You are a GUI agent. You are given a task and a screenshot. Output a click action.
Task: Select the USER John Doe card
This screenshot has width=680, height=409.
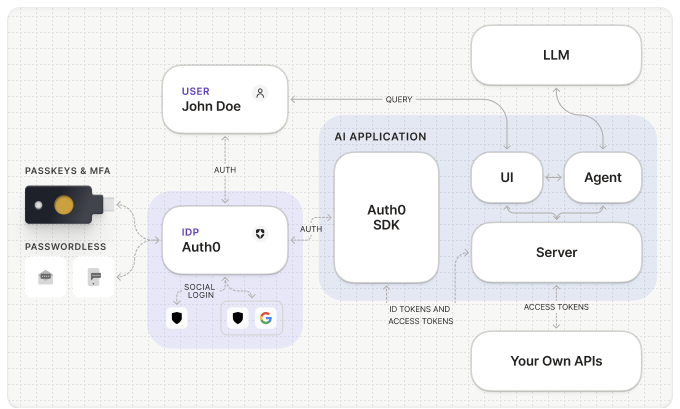tap(225, 99)
